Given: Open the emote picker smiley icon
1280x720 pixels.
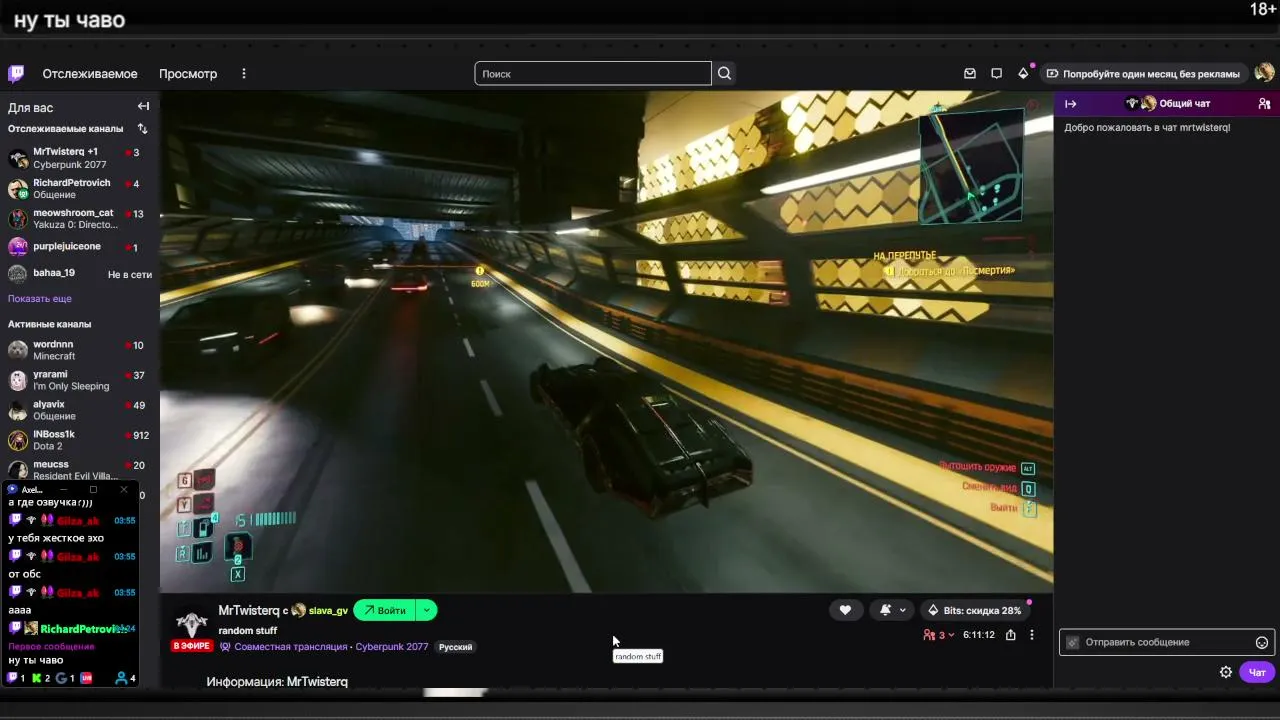Looking at the screenshot, I should (x=1262, y=643).
